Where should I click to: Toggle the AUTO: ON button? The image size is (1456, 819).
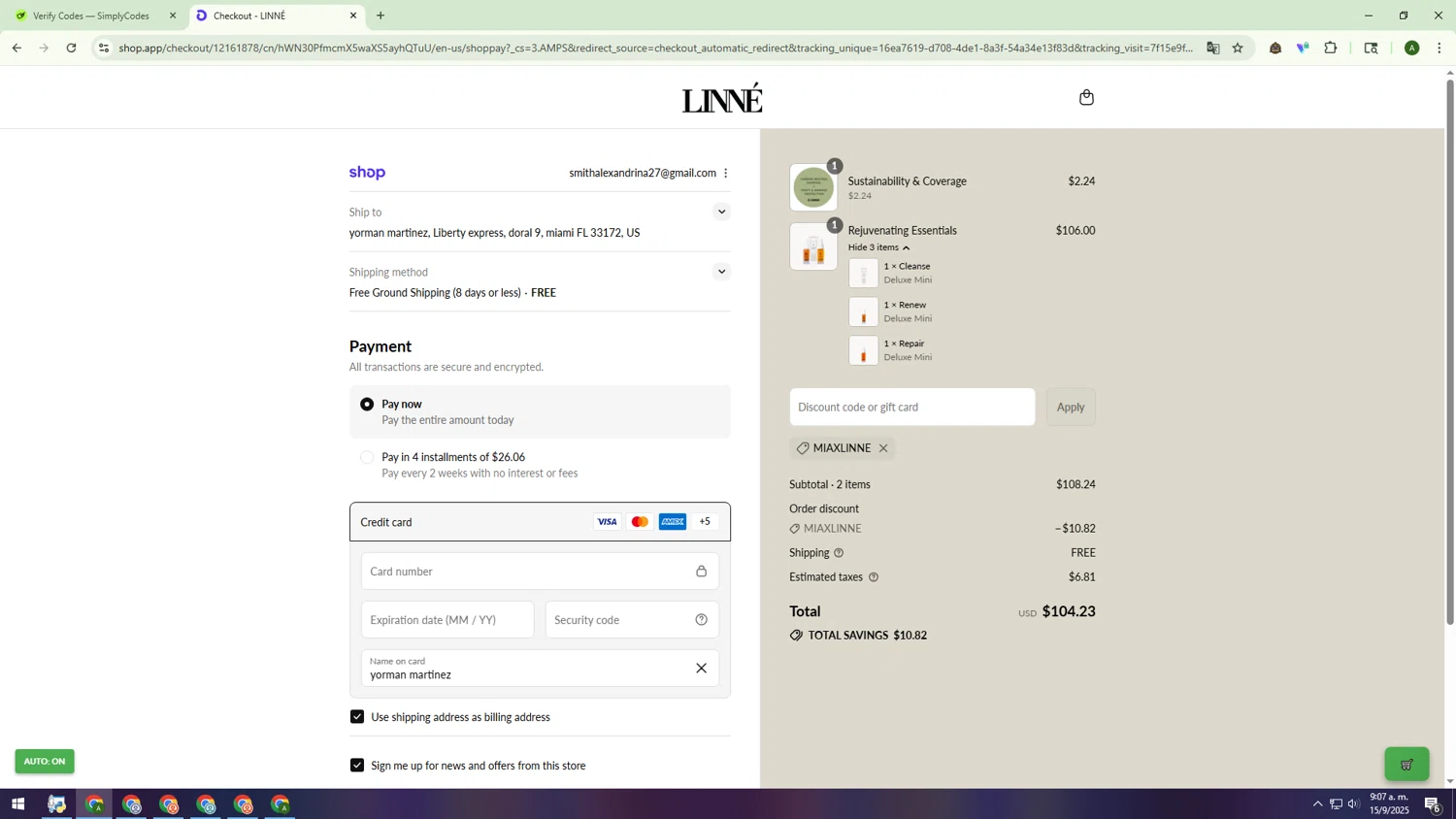(x=45, y=762)
